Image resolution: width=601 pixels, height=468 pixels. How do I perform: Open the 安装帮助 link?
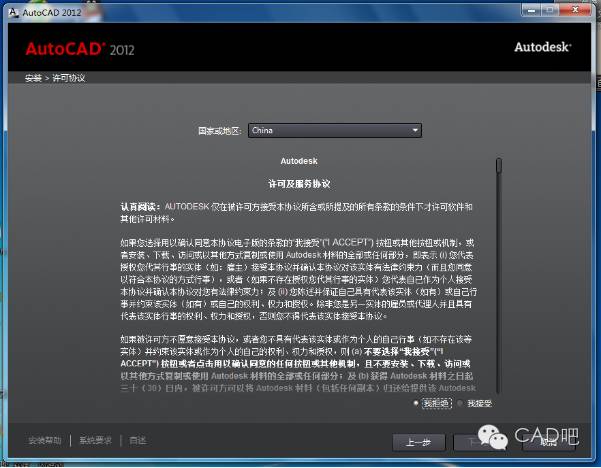tap(45, 441)
